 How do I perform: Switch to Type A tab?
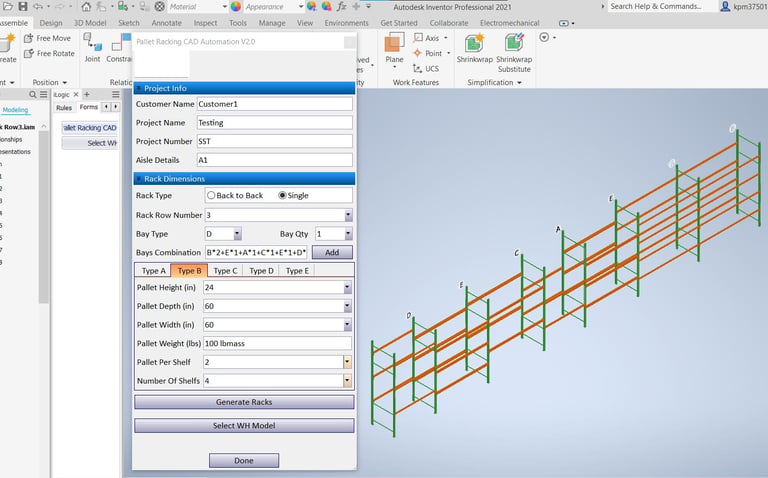153,271
